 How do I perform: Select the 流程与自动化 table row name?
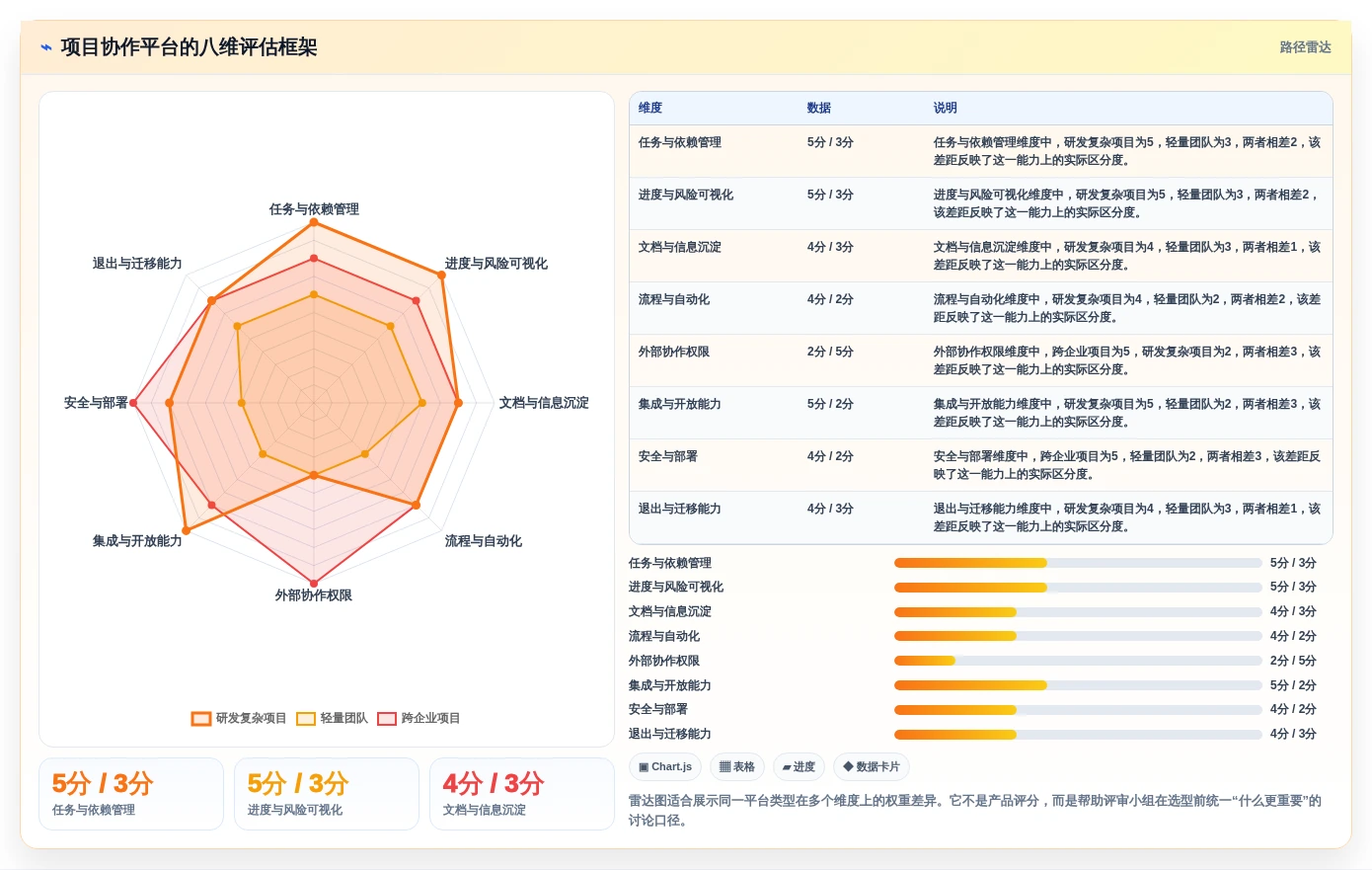point(674,299)
